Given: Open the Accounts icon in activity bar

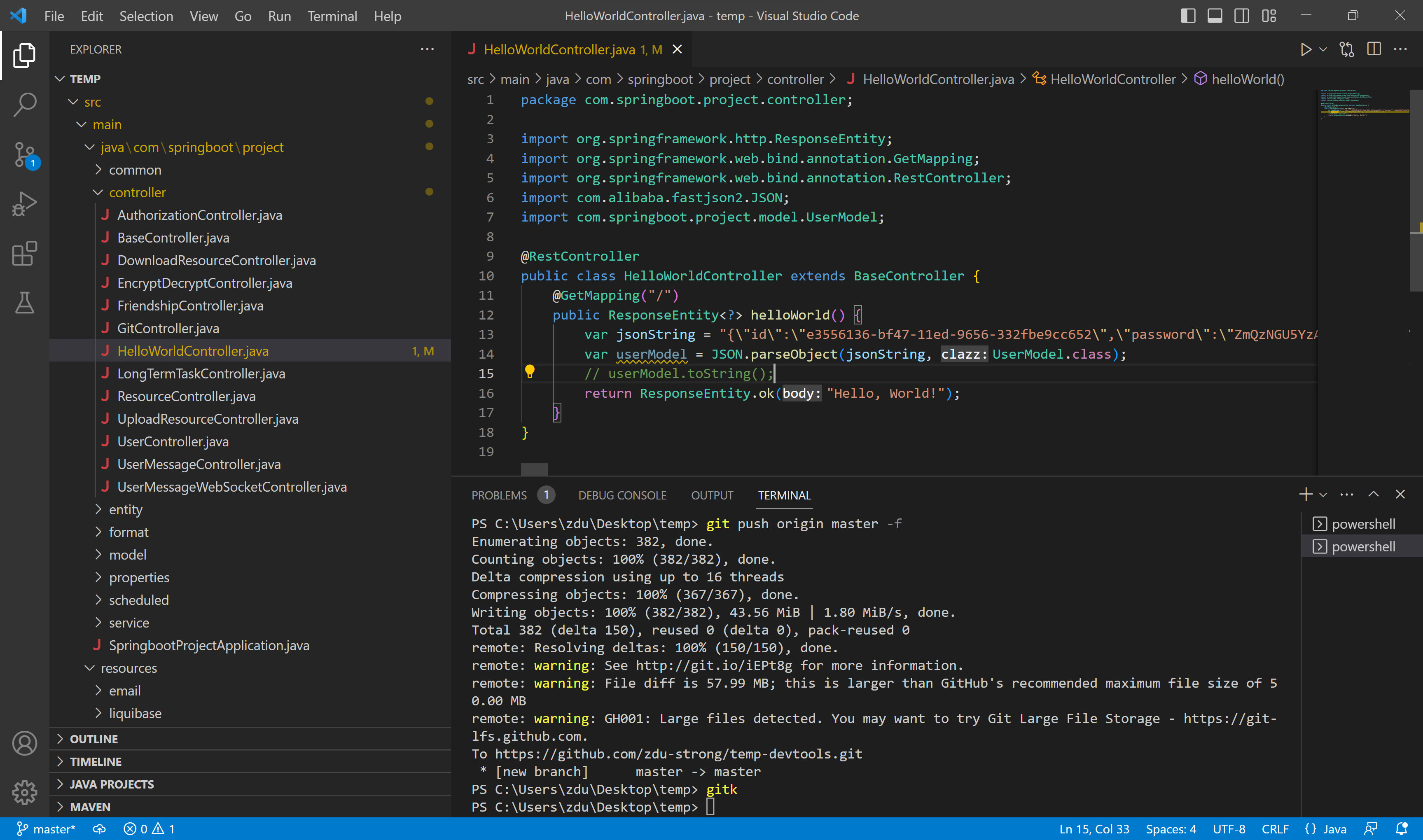Looking at the screenshot, I should (x=25, y=743).
